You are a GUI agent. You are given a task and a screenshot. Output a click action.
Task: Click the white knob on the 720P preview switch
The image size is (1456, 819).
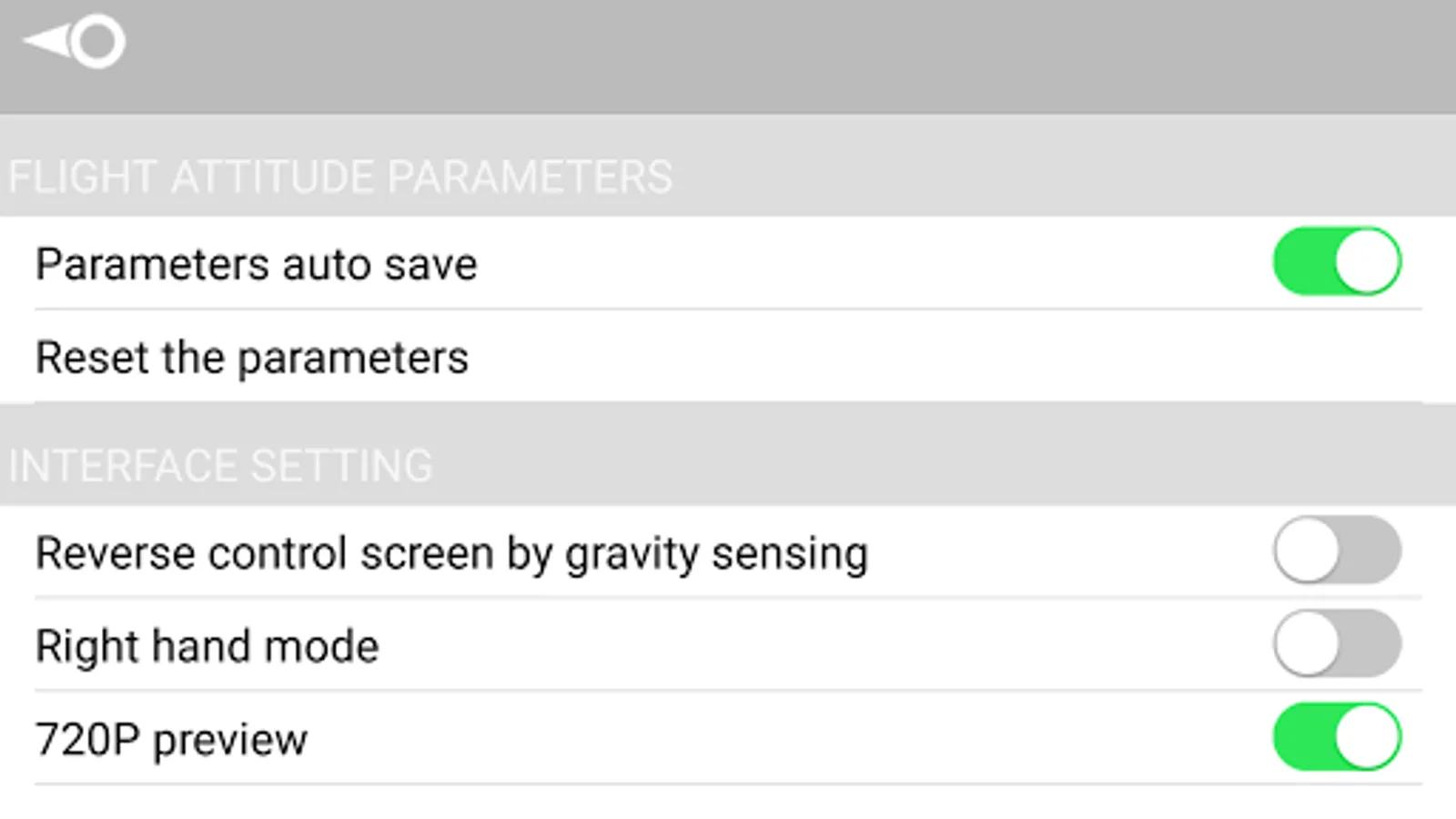pyautogui.click(x=1367, y=737)
